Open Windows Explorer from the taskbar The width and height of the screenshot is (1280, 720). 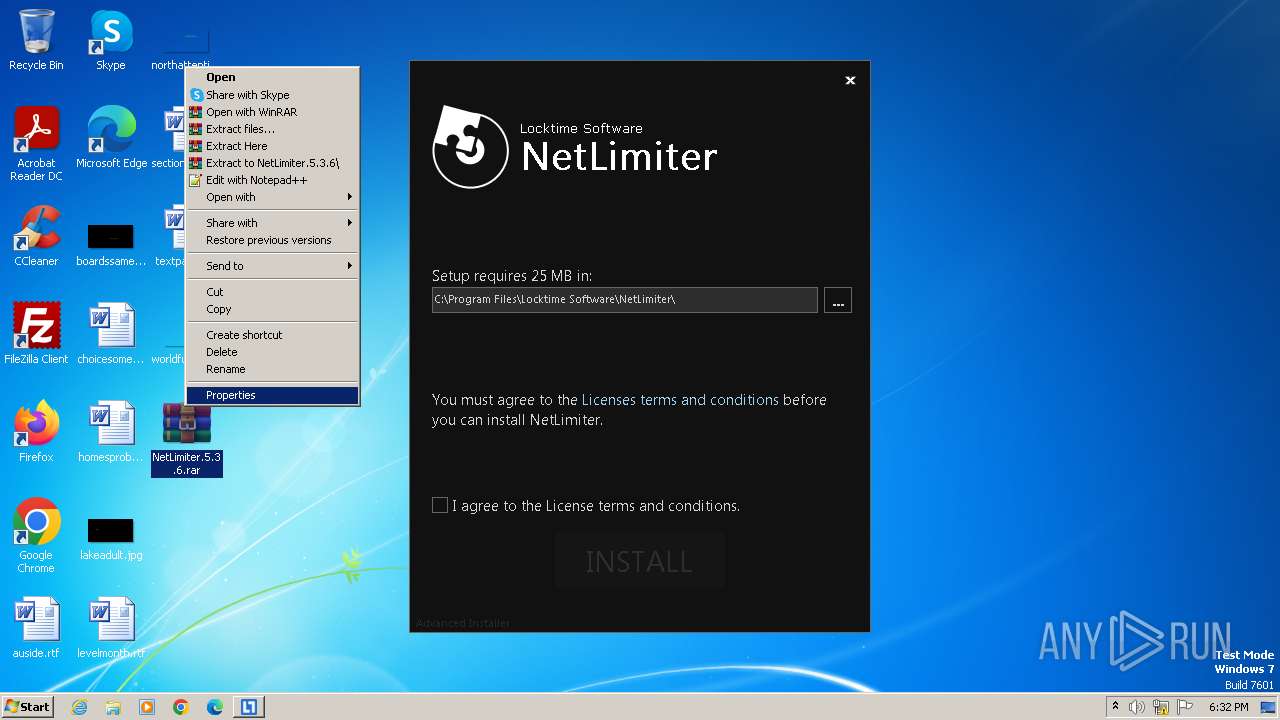113,707
